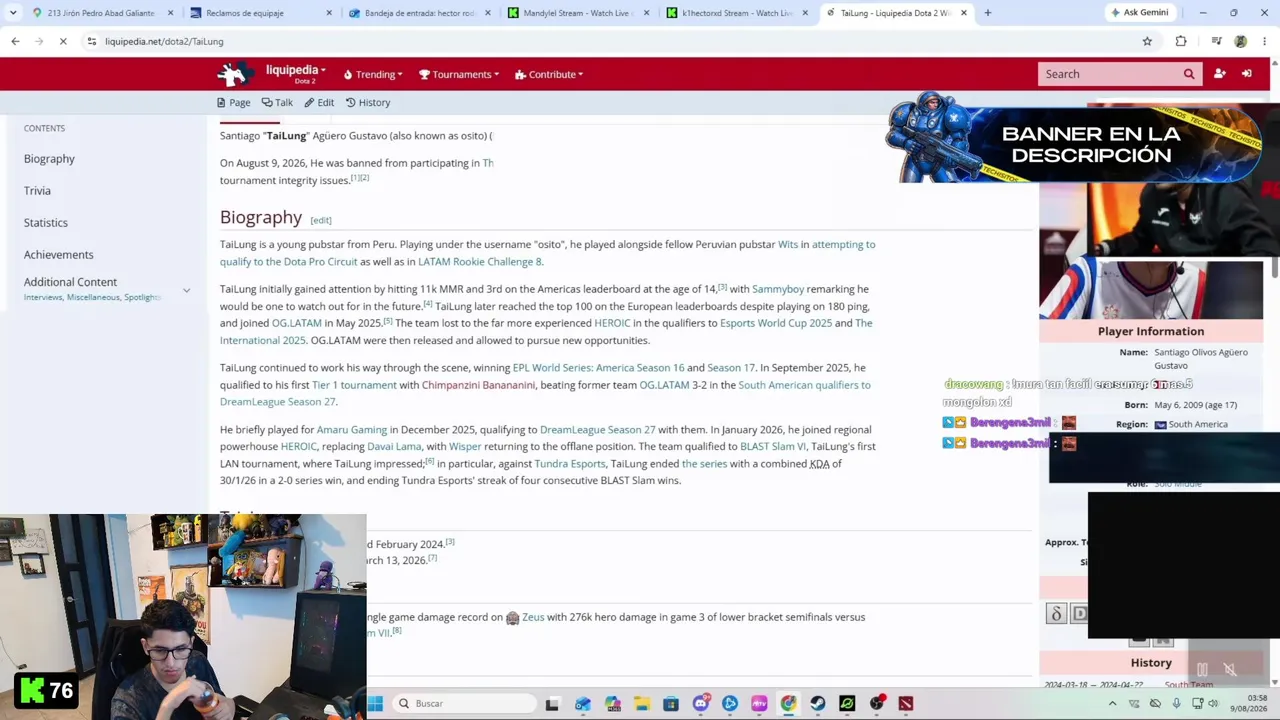The width and height of the screenshot is (1280, 720).
Task: Open the Tundra Esports link
Action: click(570, 464)
